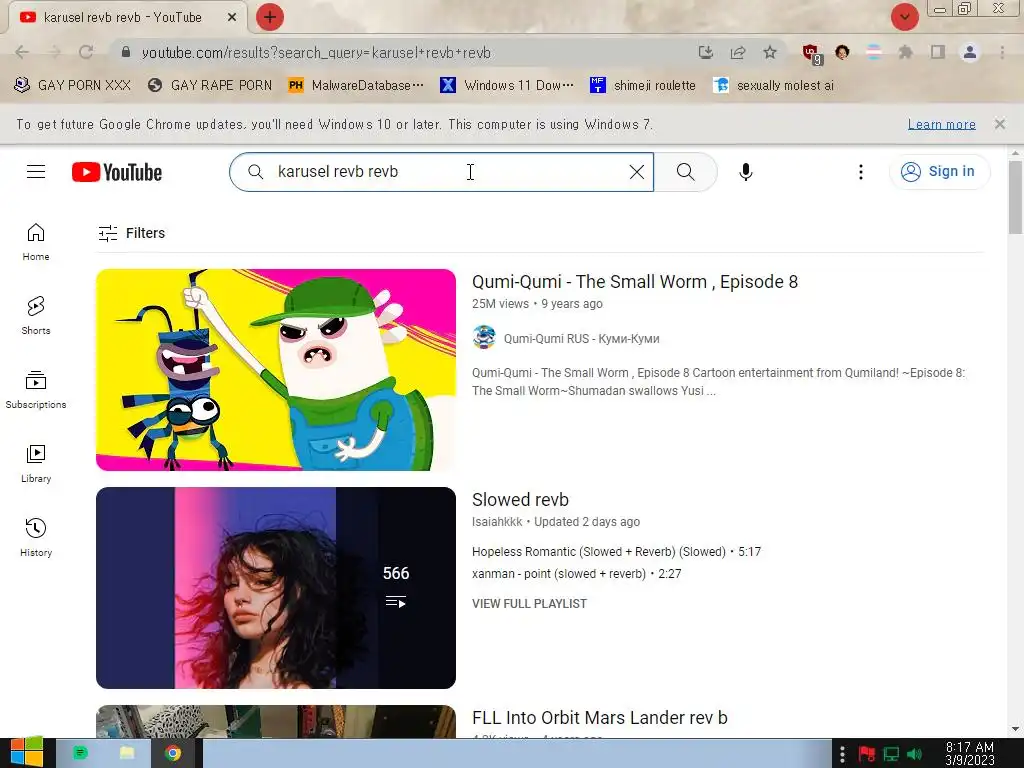
Task: Play Hopeless Romantic (Slowed + Reverb) track
Action: (x=616, y=552)
